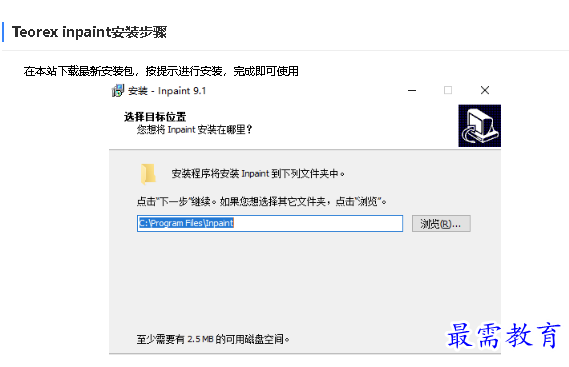Click the setup computer image icon
The width and height of the screenshot is (569, 367).
(x=479, y=126)
